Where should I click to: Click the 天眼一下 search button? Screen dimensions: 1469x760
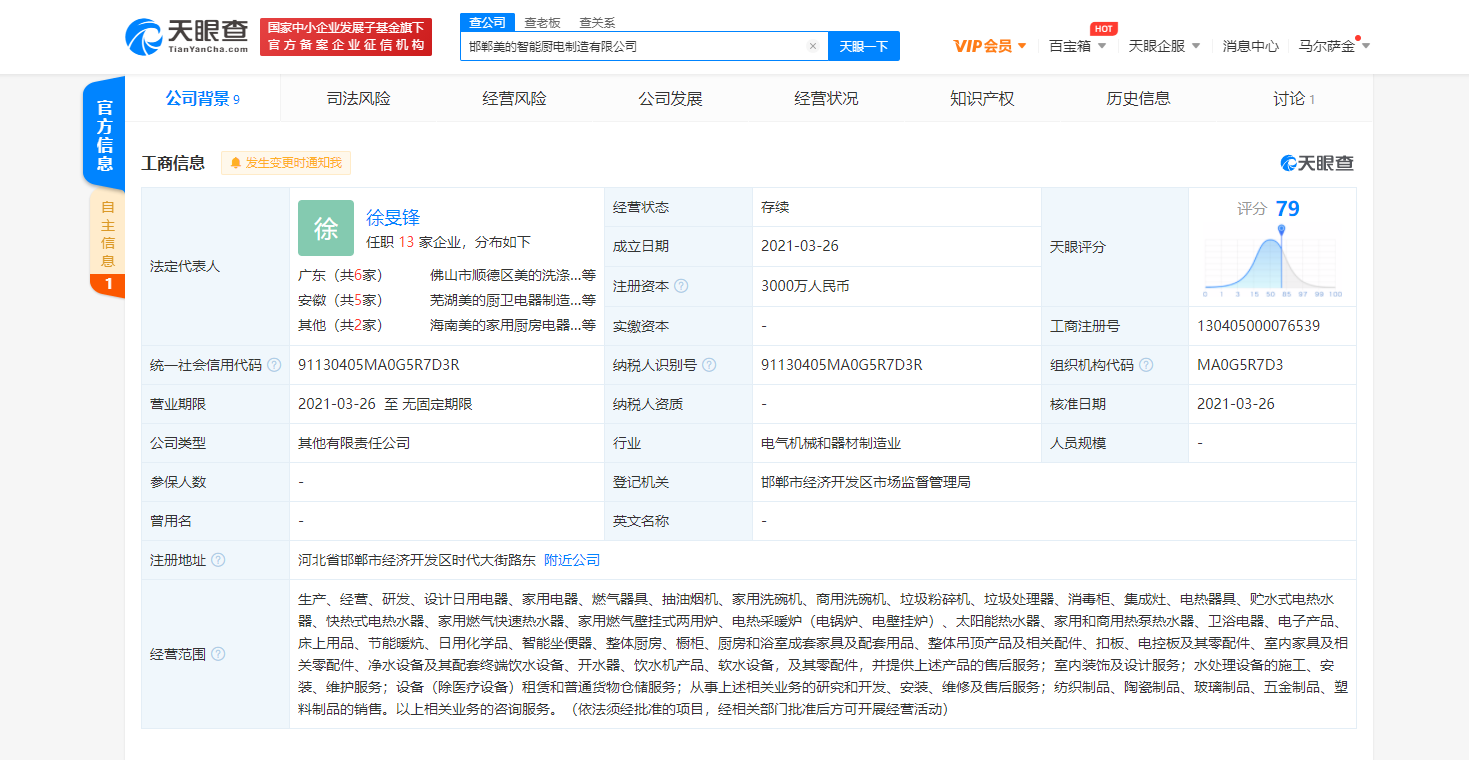(864, 46)
